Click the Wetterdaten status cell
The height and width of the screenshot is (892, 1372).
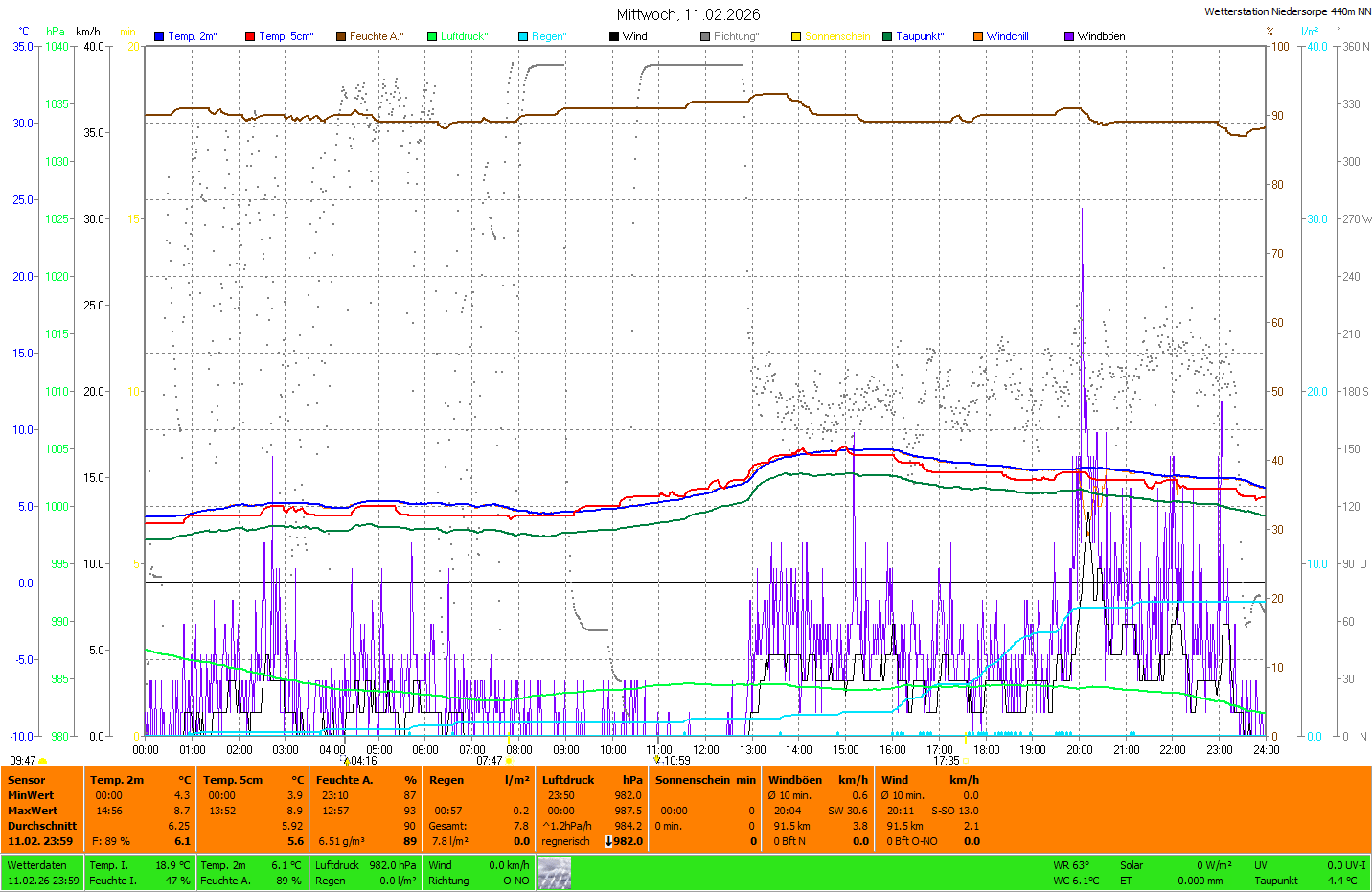[37, 865]
